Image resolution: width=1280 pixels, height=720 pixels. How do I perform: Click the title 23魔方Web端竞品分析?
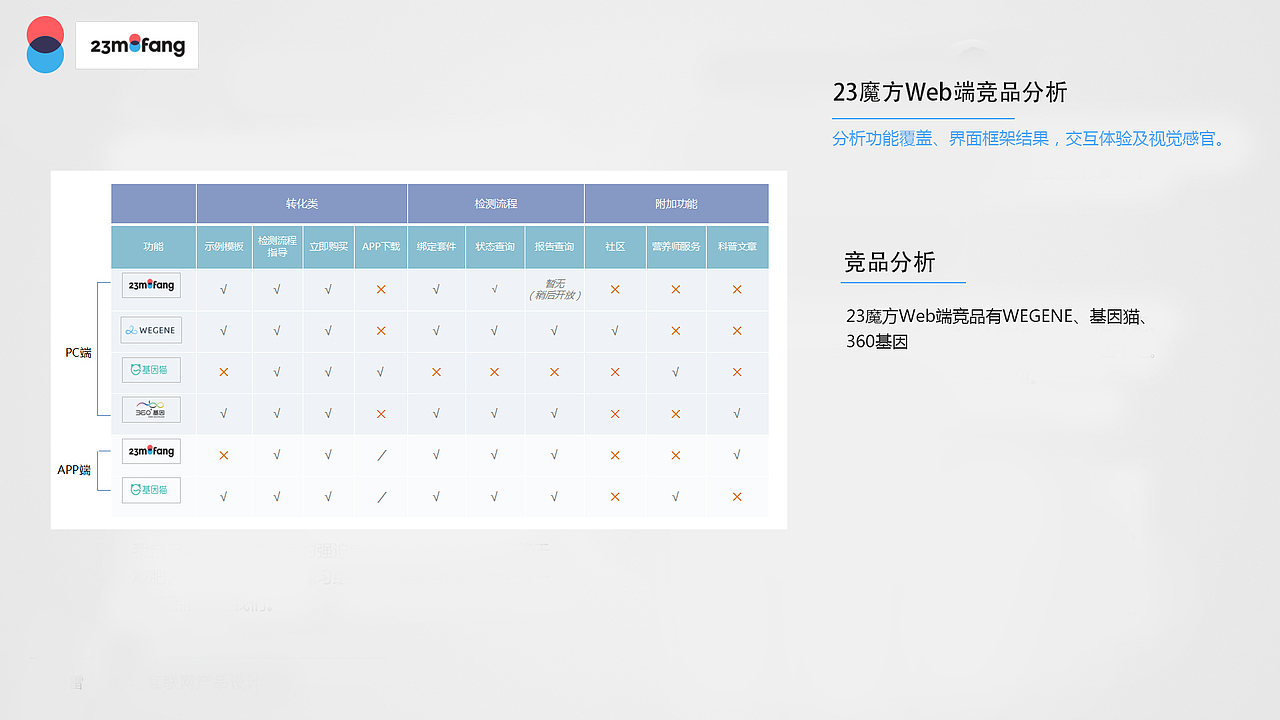pyautogui.click(x=950, y=93)
